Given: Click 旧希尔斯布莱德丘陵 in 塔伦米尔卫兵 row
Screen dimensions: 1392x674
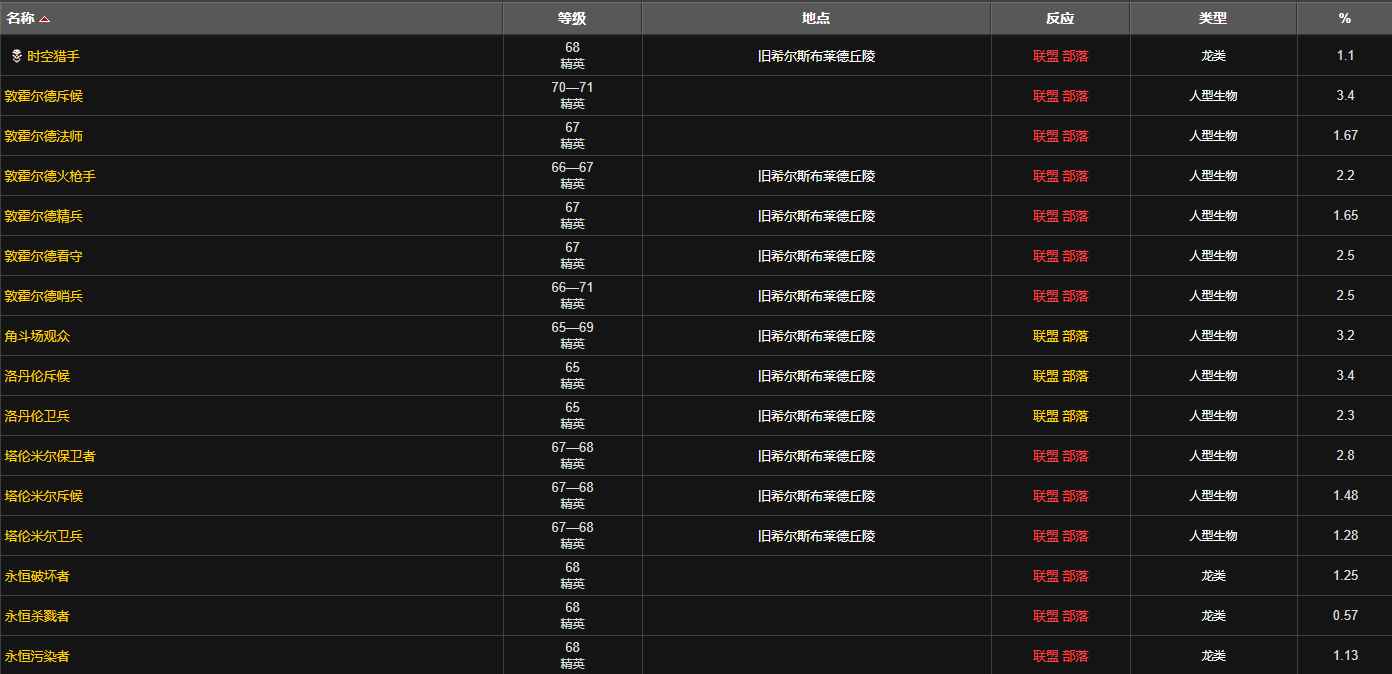Looking at the screenshot, I should (x=816, y=536).
